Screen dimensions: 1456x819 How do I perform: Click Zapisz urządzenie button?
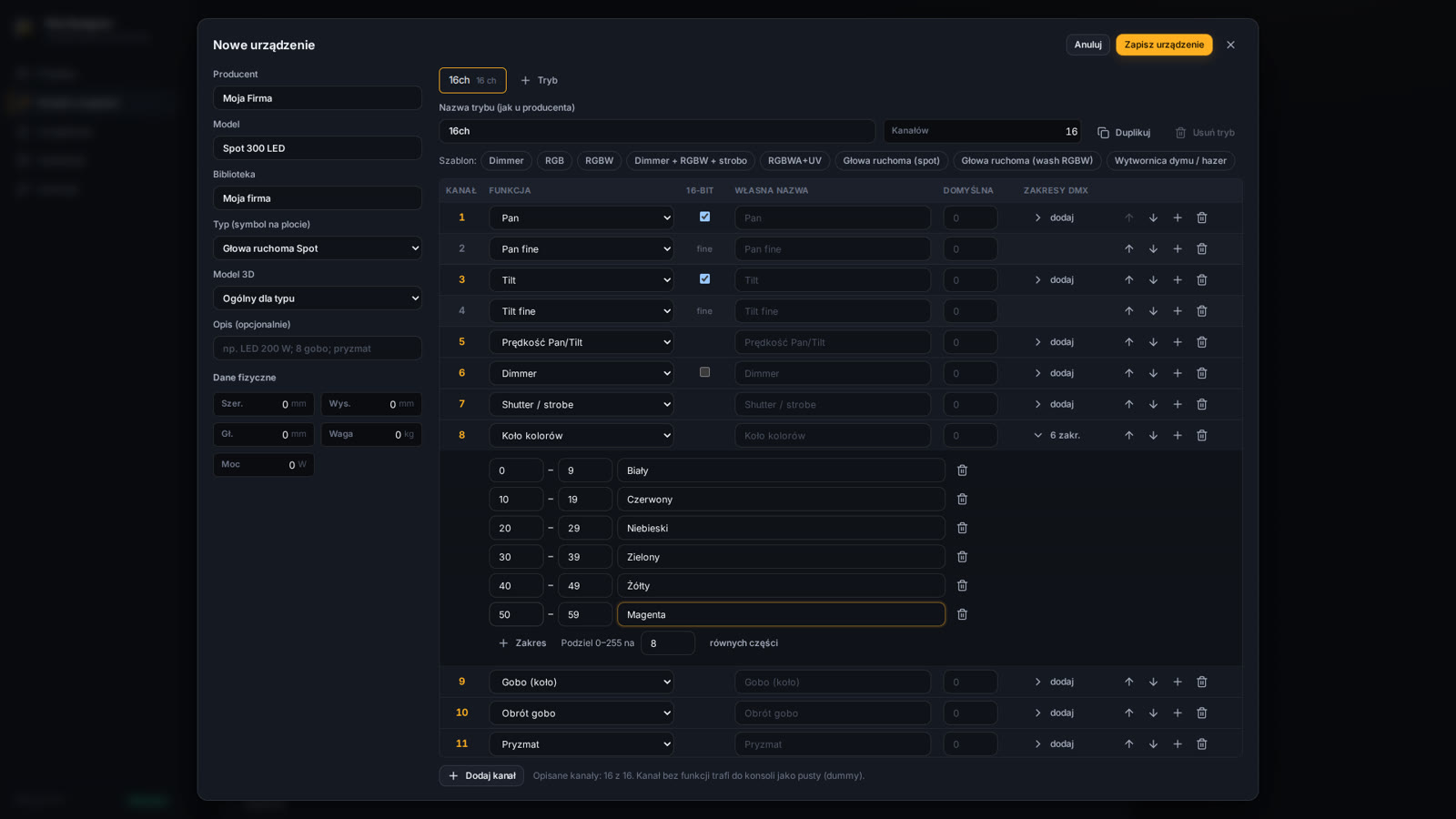point(1164,45)
